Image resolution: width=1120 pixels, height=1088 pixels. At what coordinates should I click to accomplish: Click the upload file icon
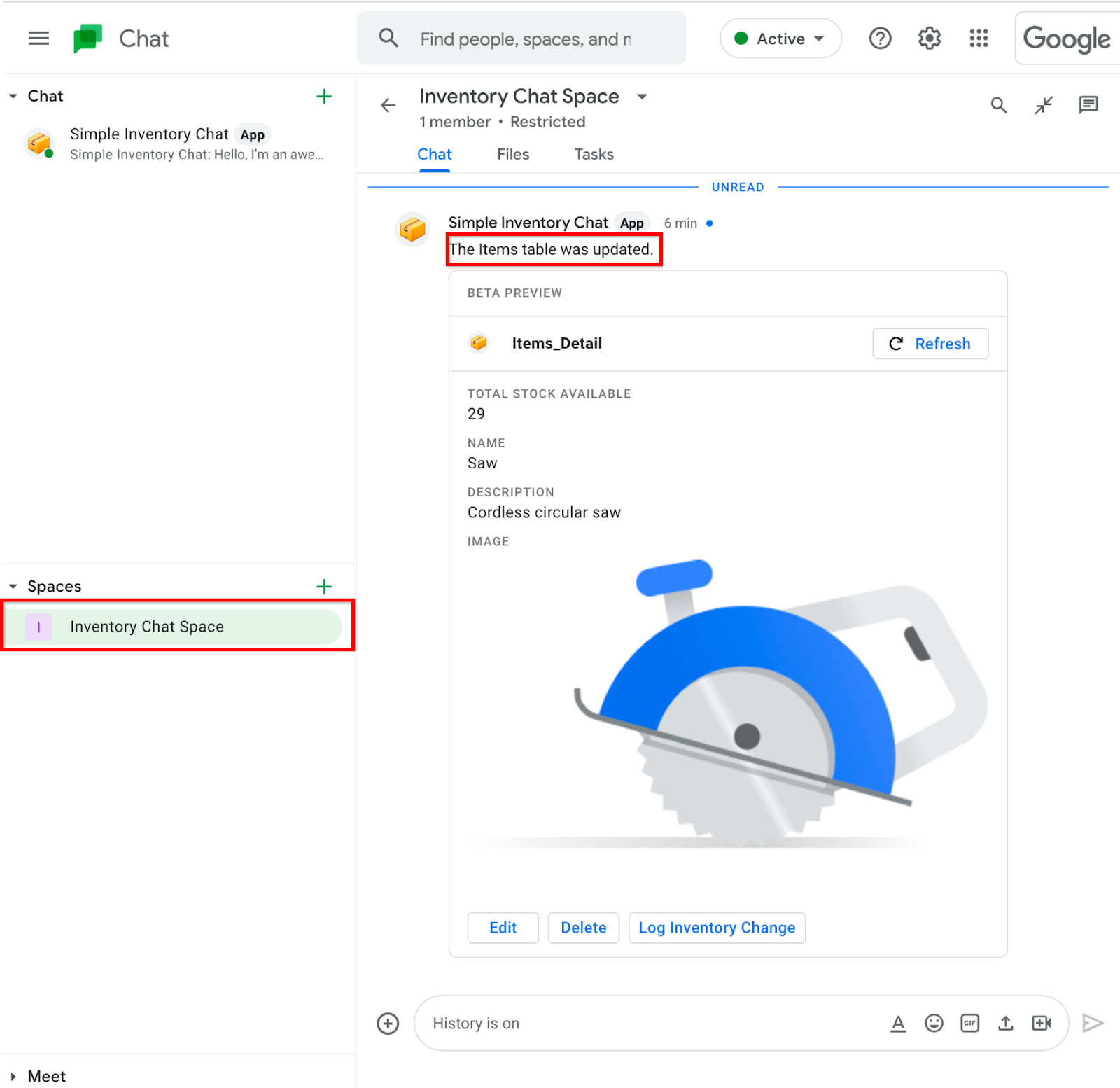(x=1006, y=1023)
